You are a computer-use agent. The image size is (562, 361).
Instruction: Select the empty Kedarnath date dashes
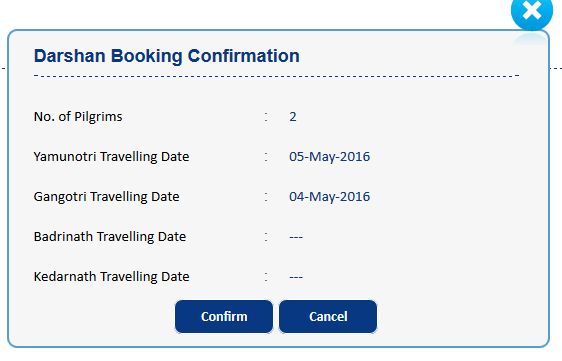point(296,277)
